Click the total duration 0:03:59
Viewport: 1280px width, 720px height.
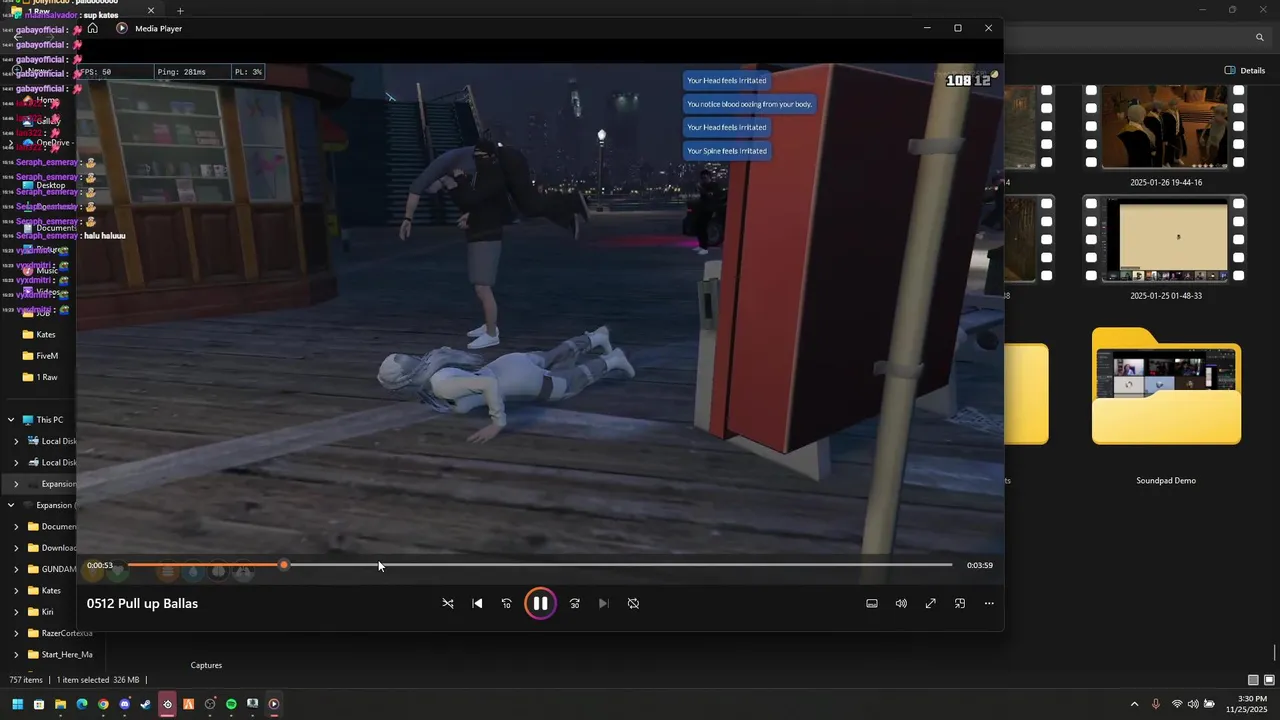coord(980,565)
